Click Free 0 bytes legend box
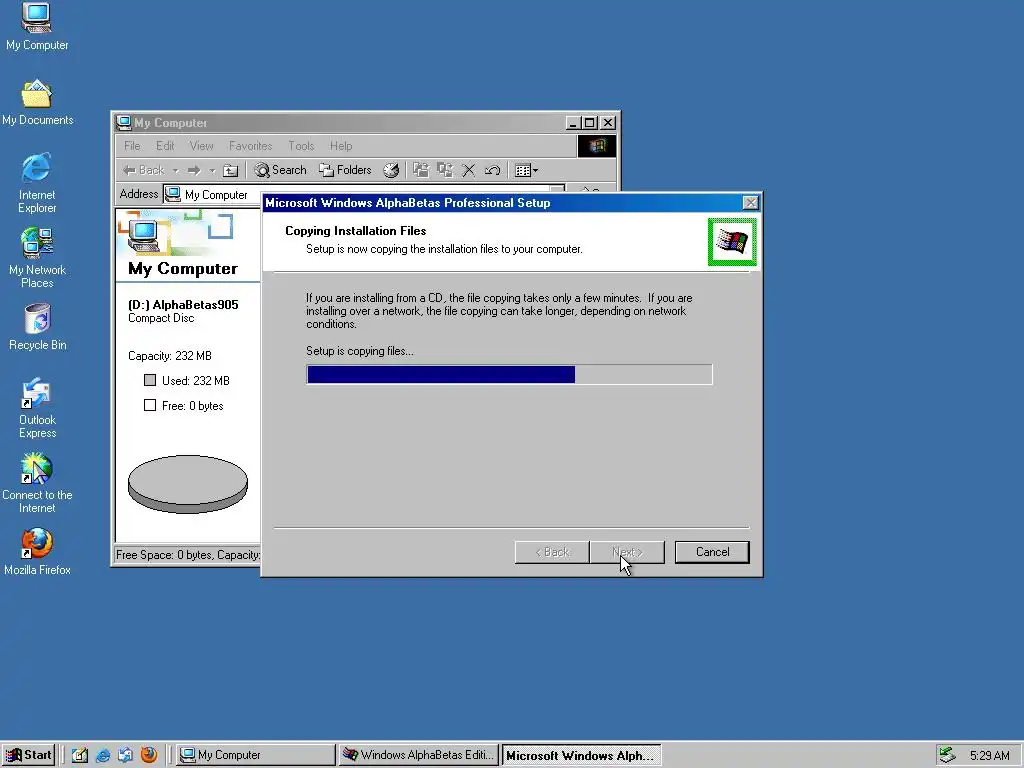The image size is (1024, 768). (x=150, y=405)
